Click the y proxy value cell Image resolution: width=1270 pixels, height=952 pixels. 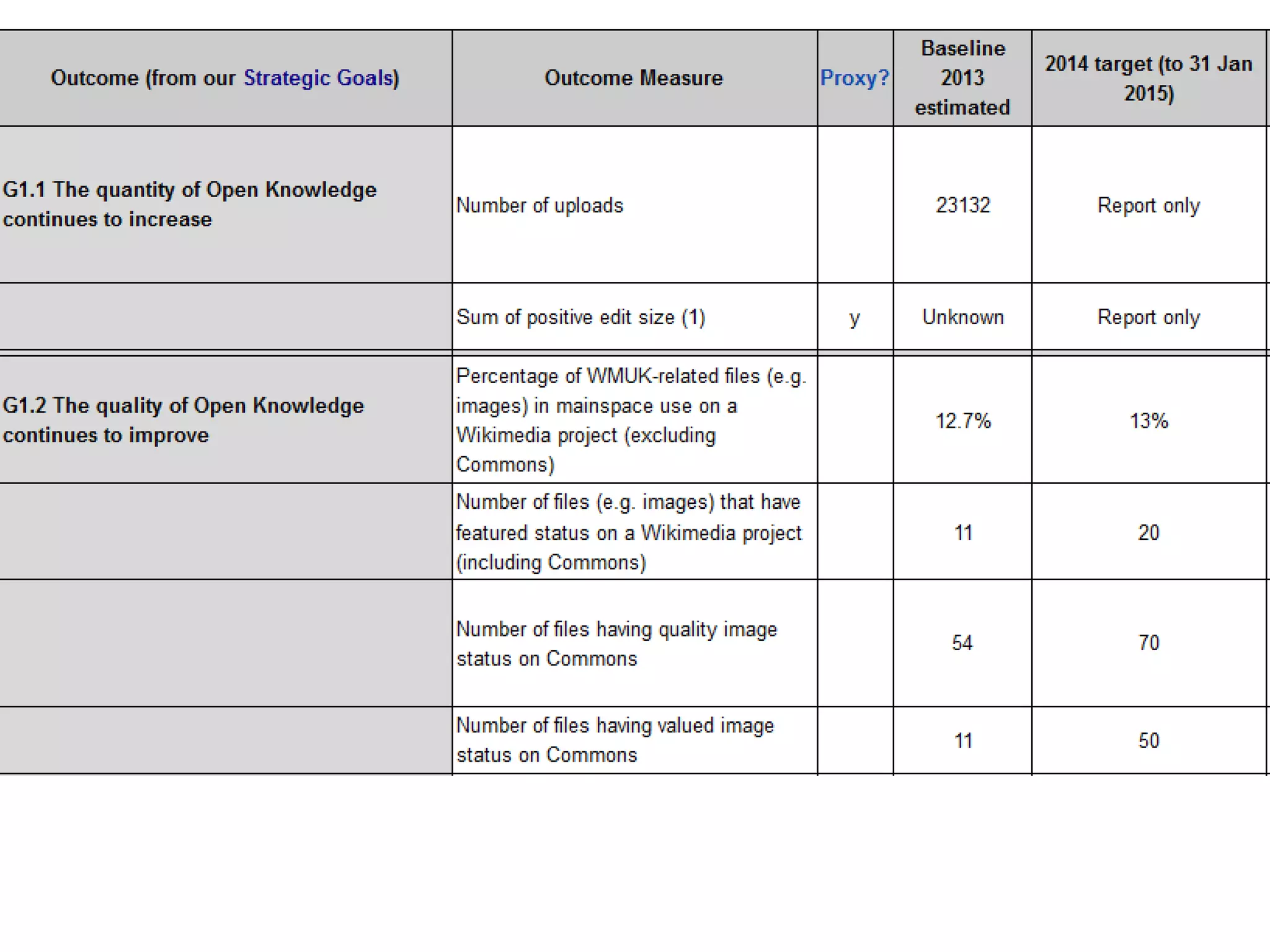(x=855, y=317)
